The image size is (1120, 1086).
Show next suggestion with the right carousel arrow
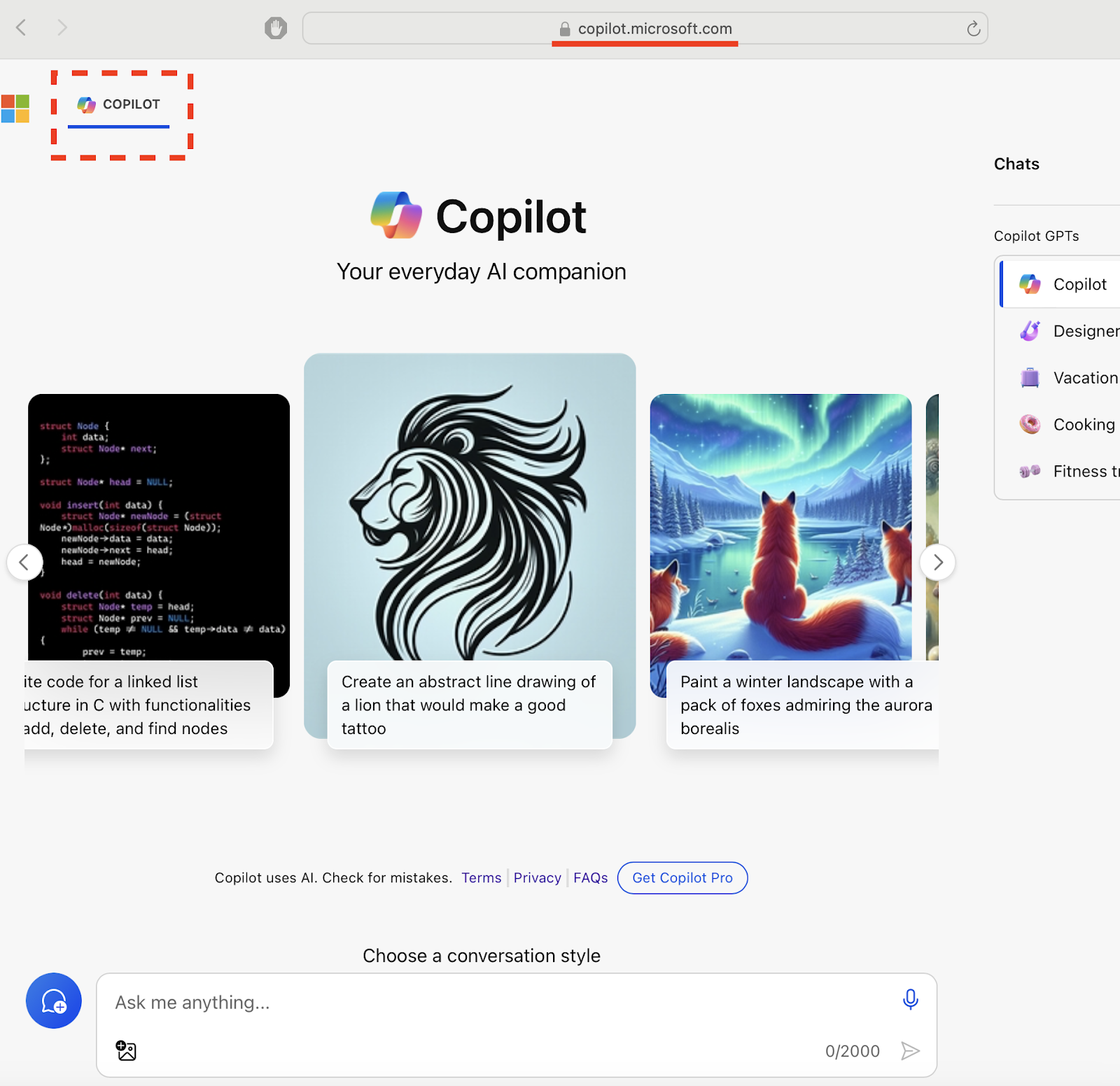(x=937, y=562)
